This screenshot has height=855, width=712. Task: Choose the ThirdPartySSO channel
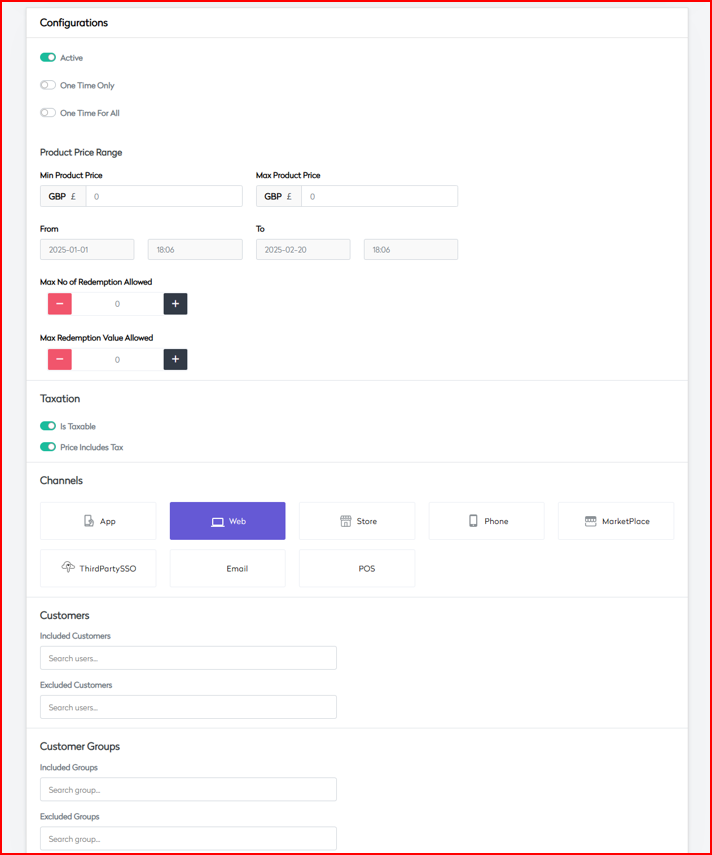98,568
